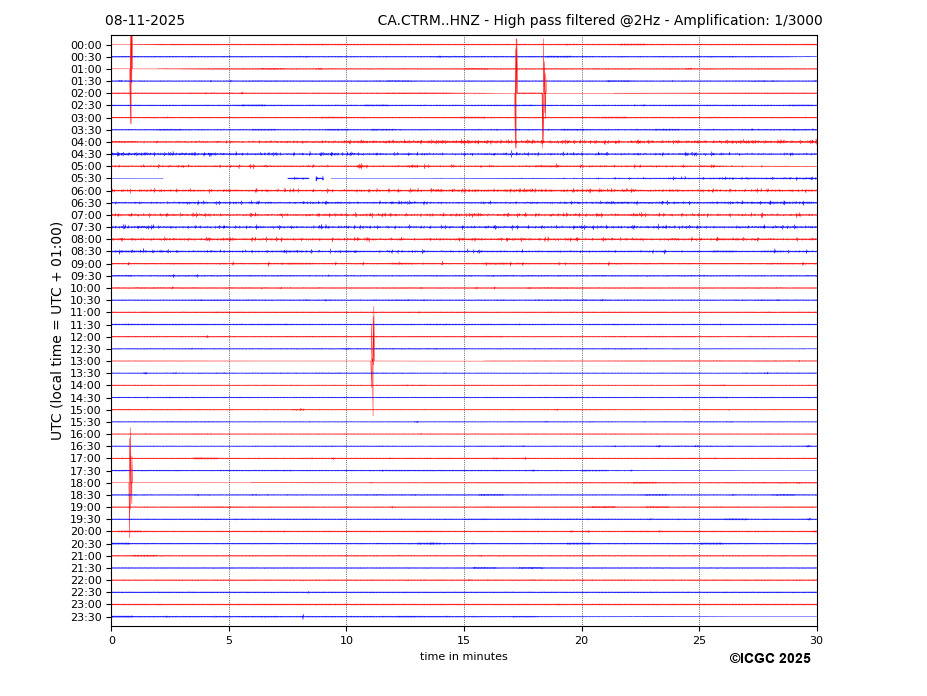
Task: Click the "time in minutes" axis label
Action: pyautogui.click(x=463, y=657)
